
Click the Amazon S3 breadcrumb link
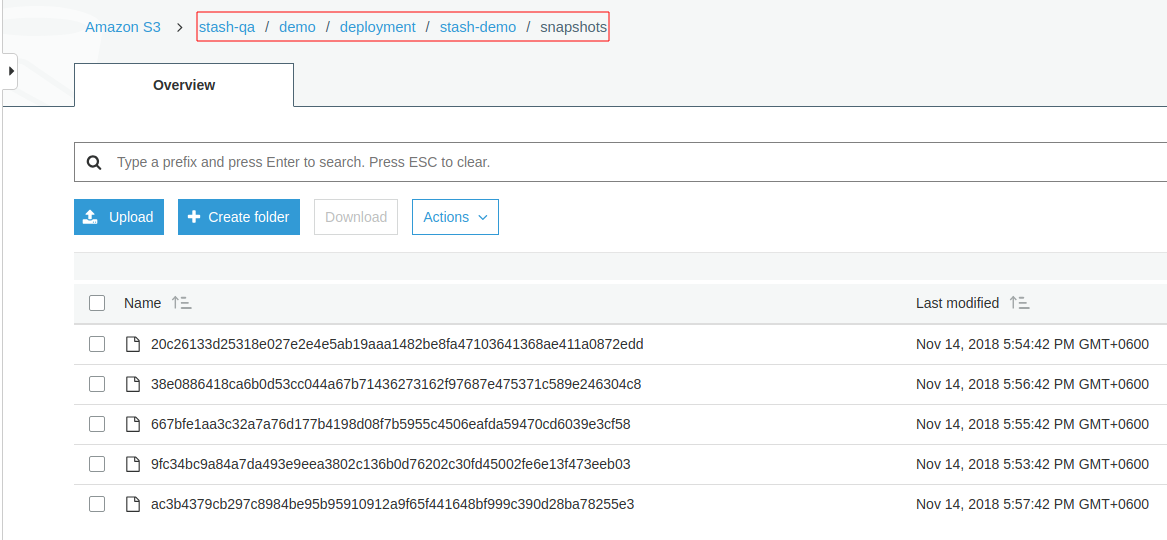coord(123,28)
